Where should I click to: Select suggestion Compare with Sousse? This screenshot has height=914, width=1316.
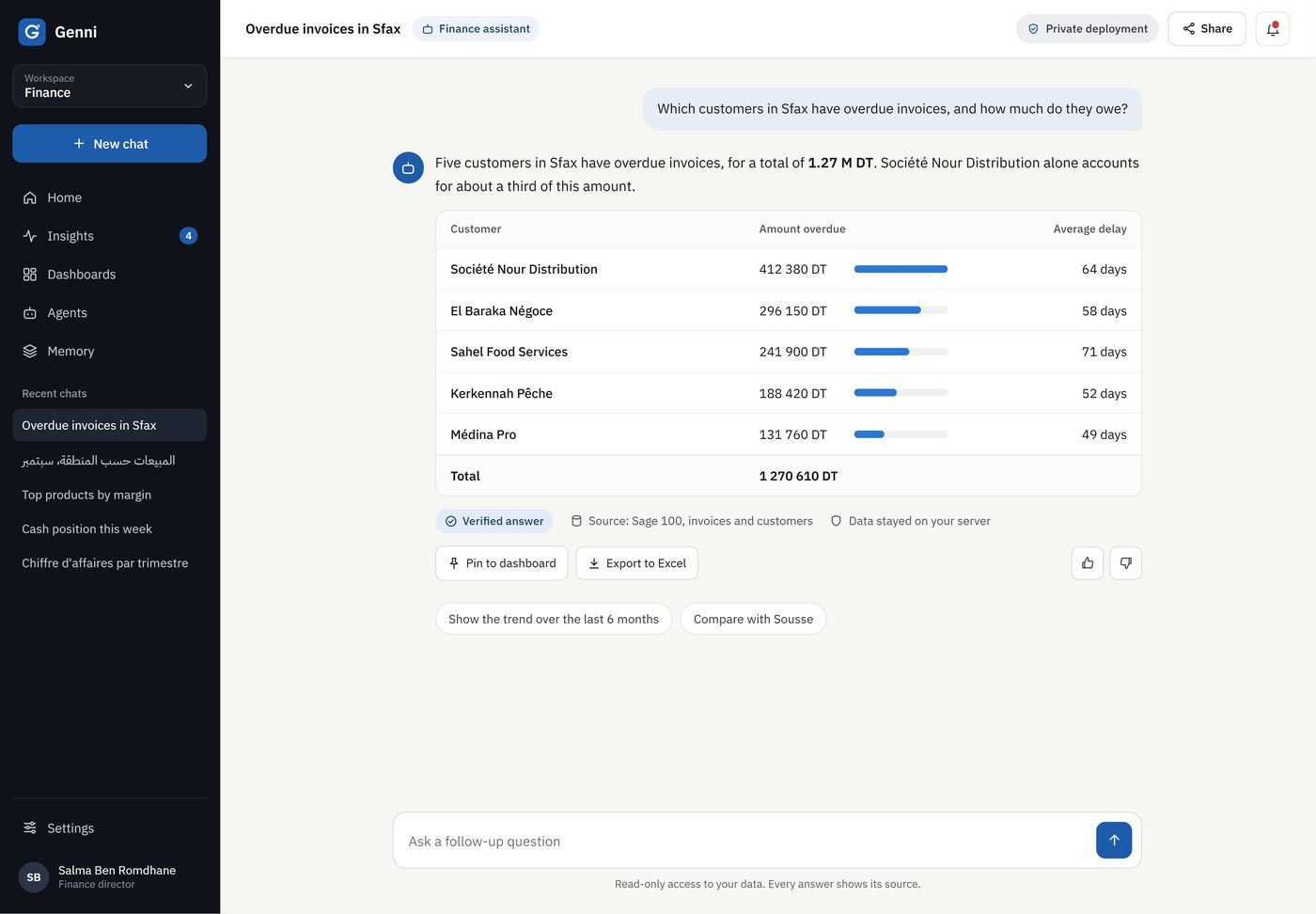point(753,619)
